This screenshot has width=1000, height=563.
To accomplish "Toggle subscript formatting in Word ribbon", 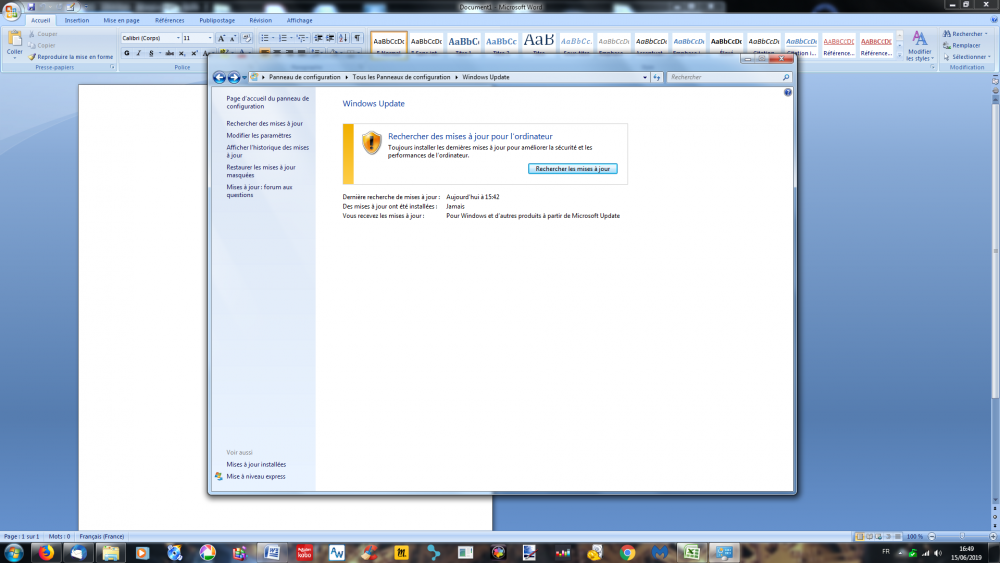I will point(182,54).
